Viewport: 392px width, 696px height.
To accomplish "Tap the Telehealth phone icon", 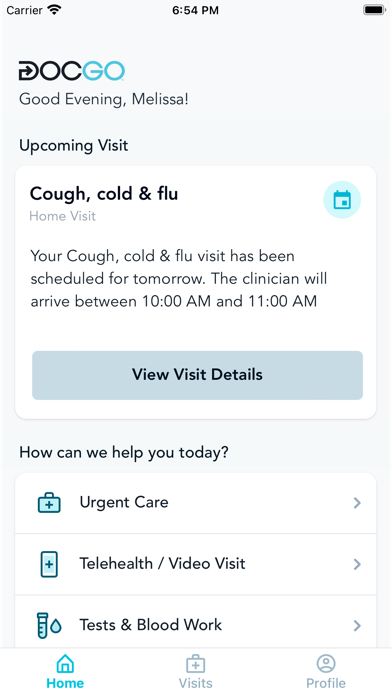I will (49, 564).
